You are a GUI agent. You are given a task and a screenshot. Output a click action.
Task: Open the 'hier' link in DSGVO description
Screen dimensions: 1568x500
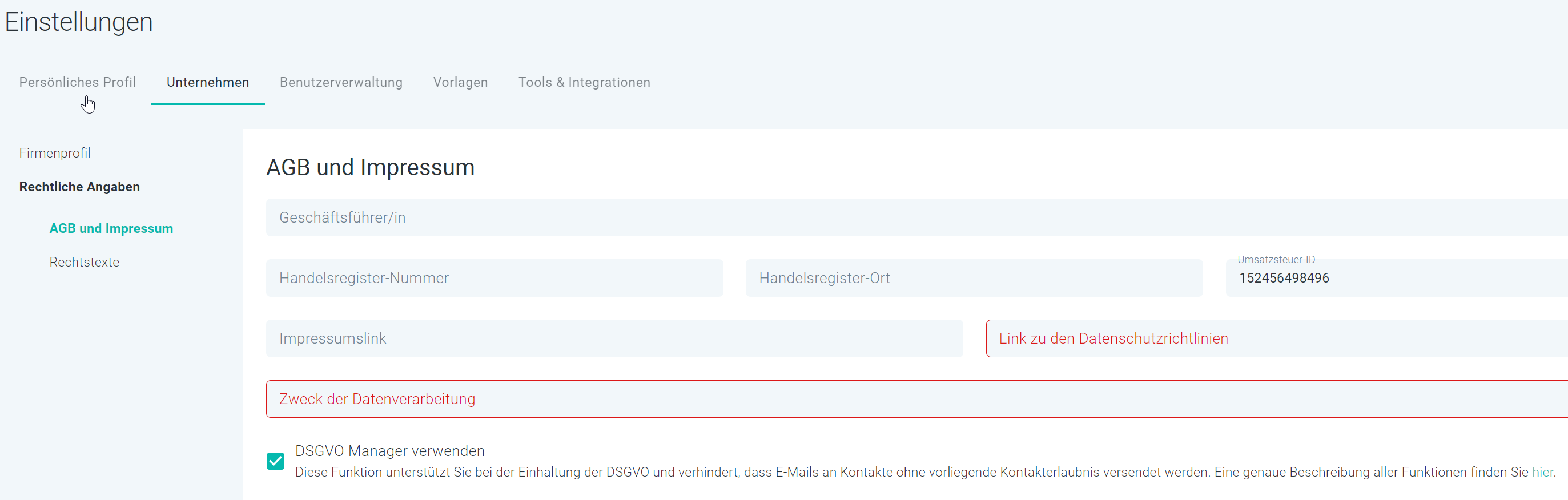coord(1542,472)
